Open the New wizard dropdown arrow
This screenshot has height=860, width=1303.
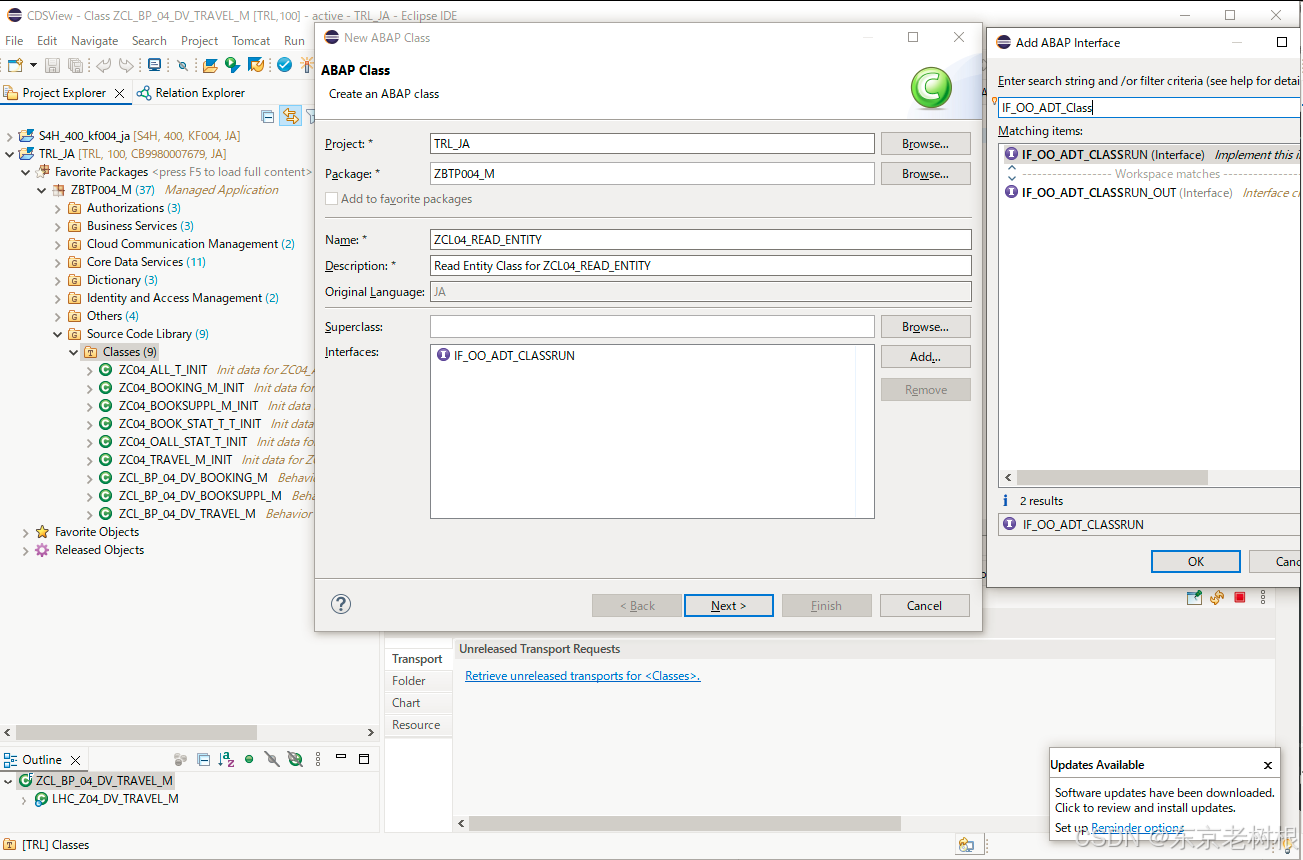33,65
